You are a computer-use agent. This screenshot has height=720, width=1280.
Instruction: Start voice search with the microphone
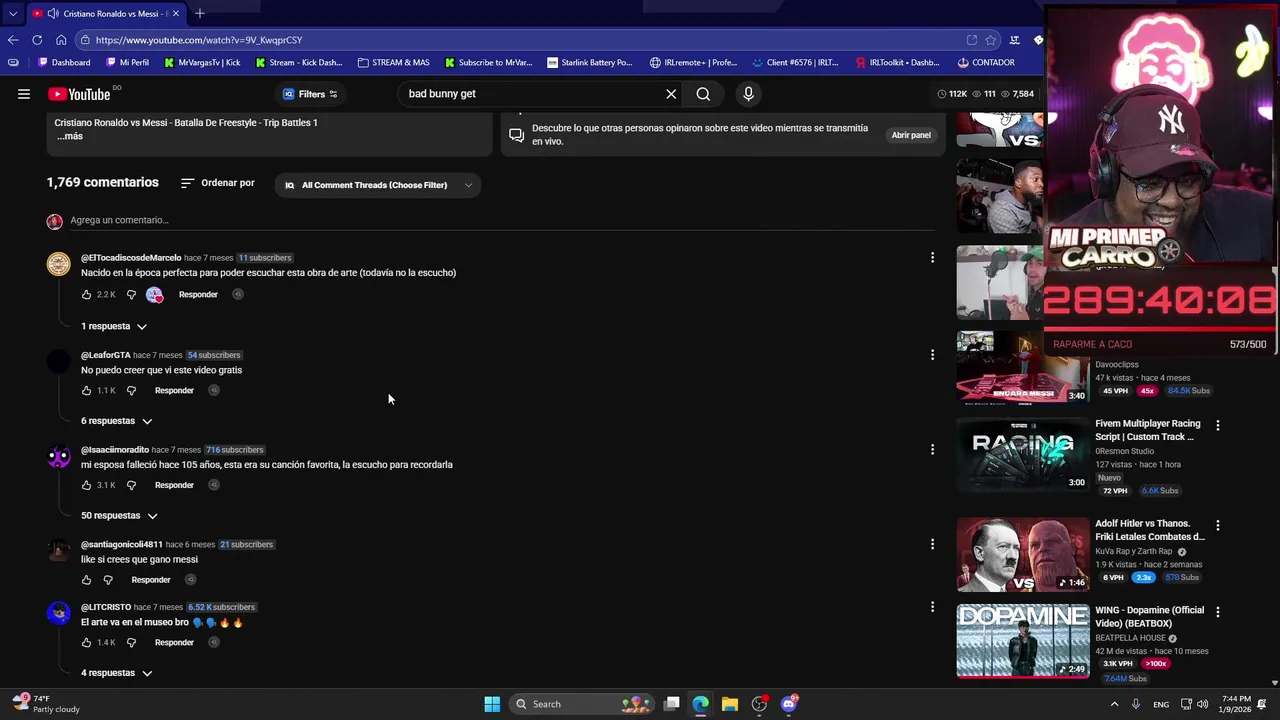point(748,94)
